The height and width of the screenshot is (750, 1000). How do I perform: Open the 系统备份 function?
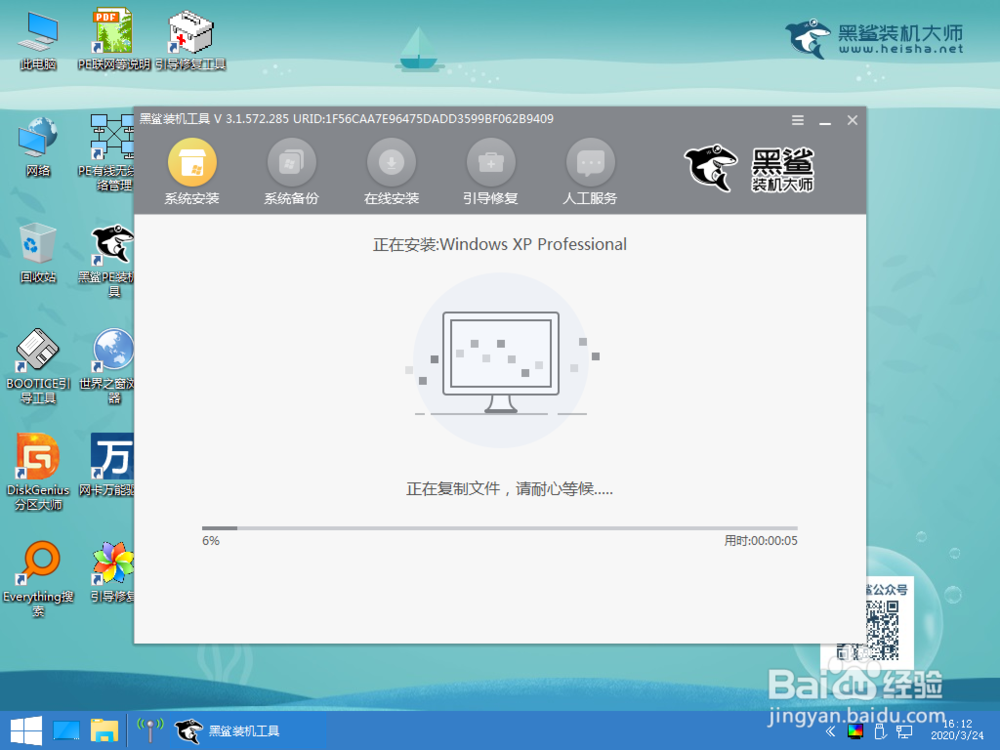[x=290, y=162]
